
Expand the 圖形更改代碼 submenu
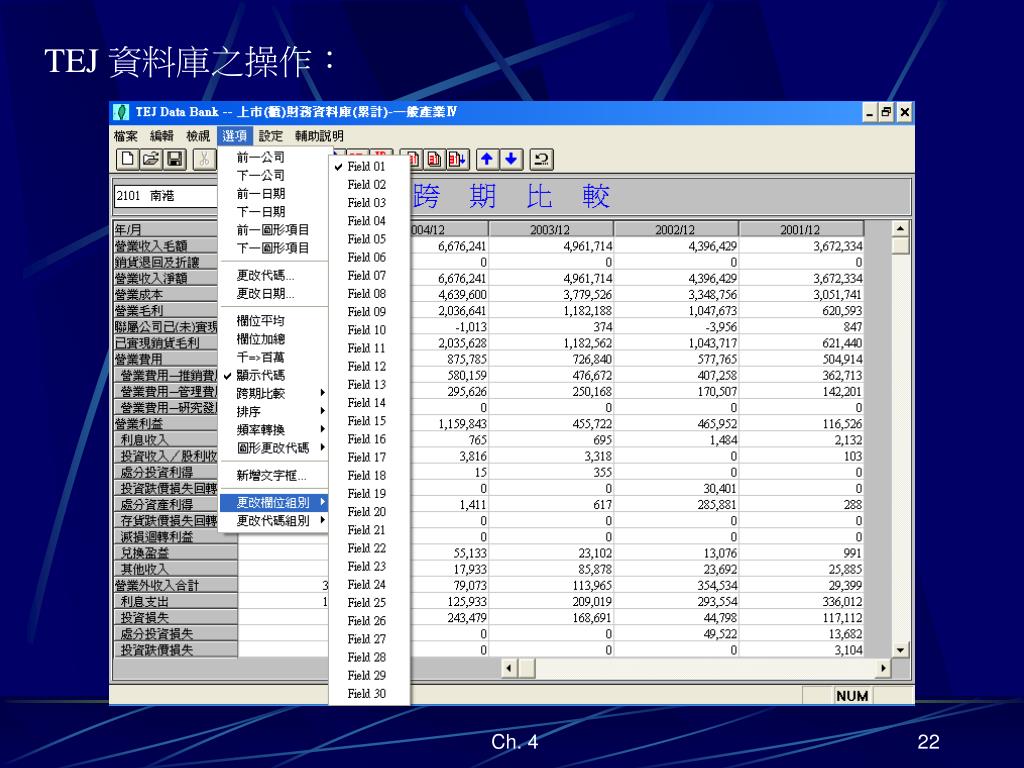tap(273, 448)
